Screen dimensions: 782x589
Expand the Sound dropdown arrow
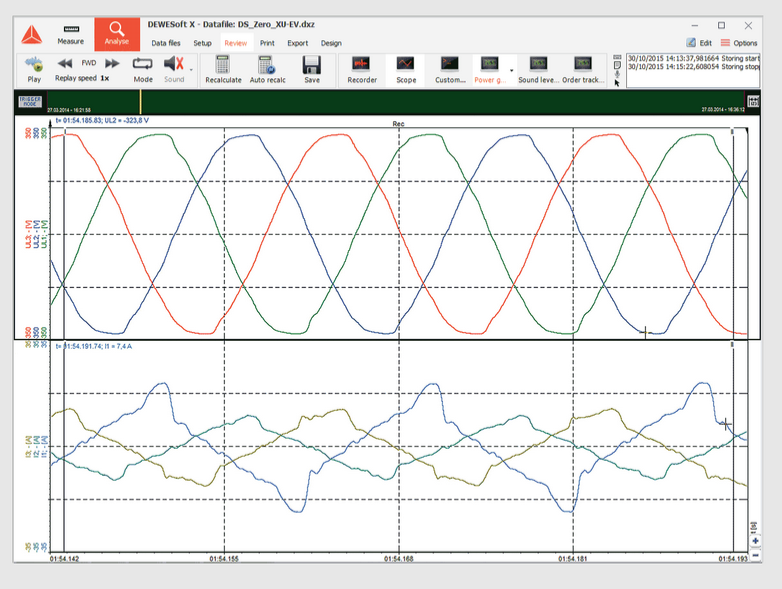[191, 68]
